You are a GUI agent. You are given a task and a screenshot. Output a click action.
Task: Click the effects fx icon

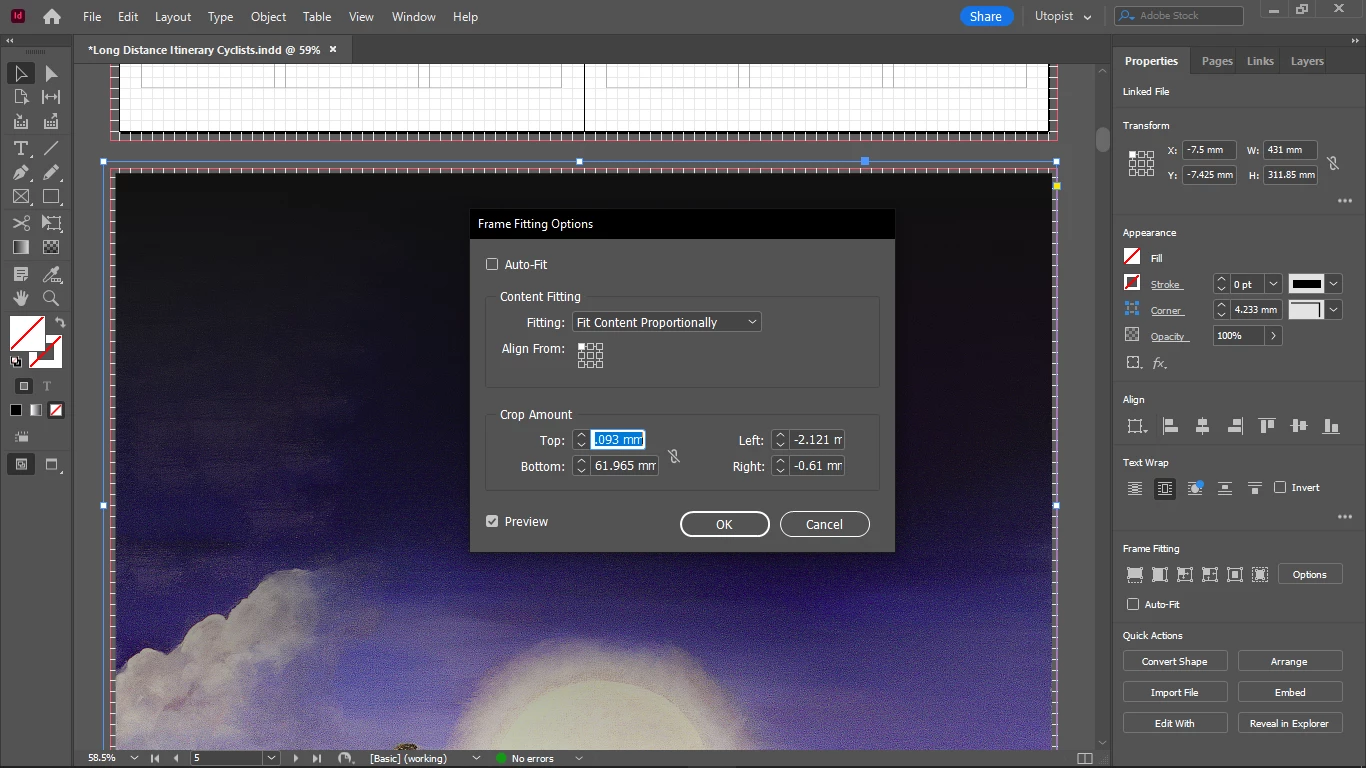pyautogui.click(x=1160, y=363)
